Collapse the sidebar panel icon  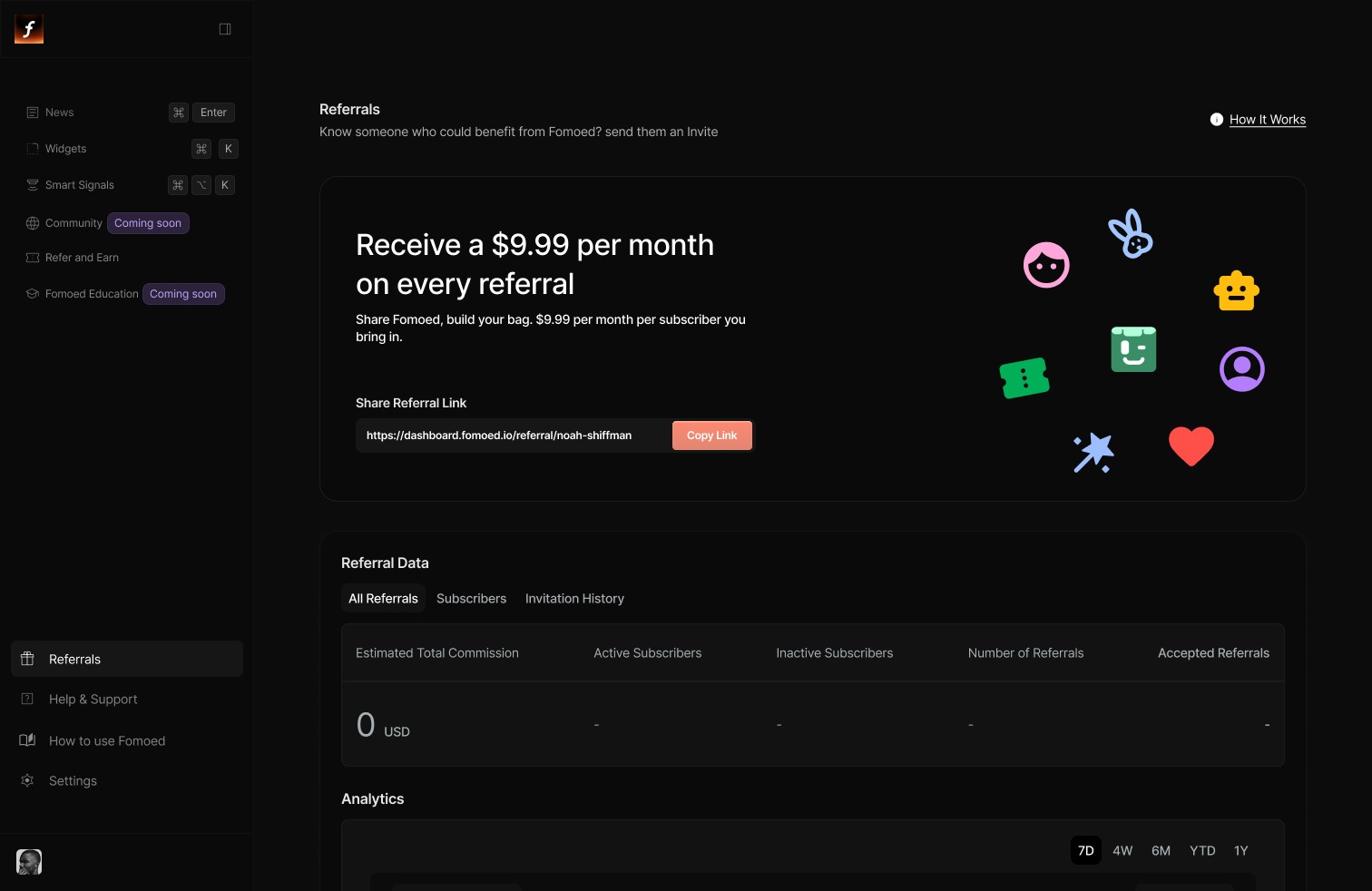225,29
